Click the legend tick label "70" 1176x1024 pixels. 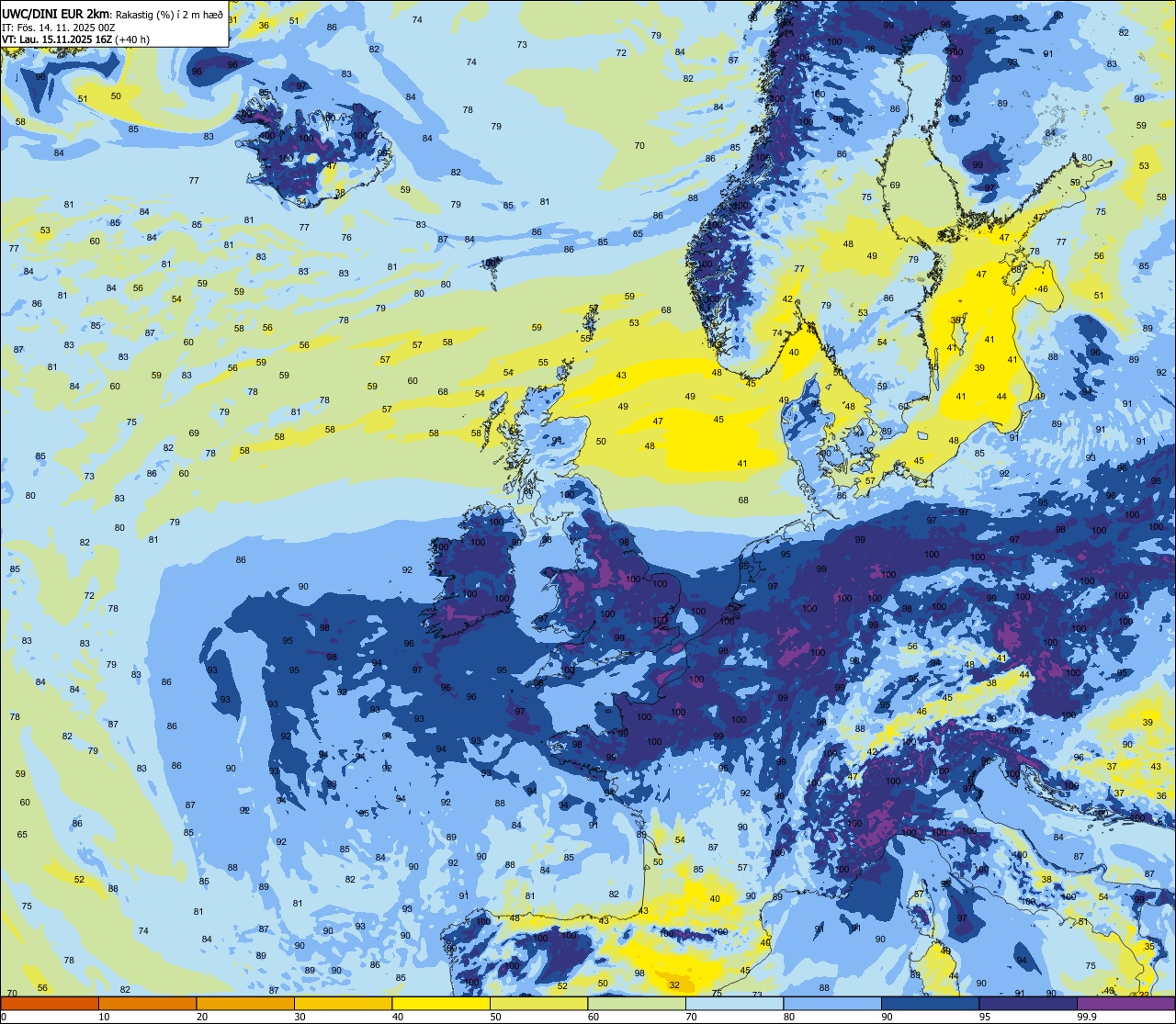pos(691,1017)
